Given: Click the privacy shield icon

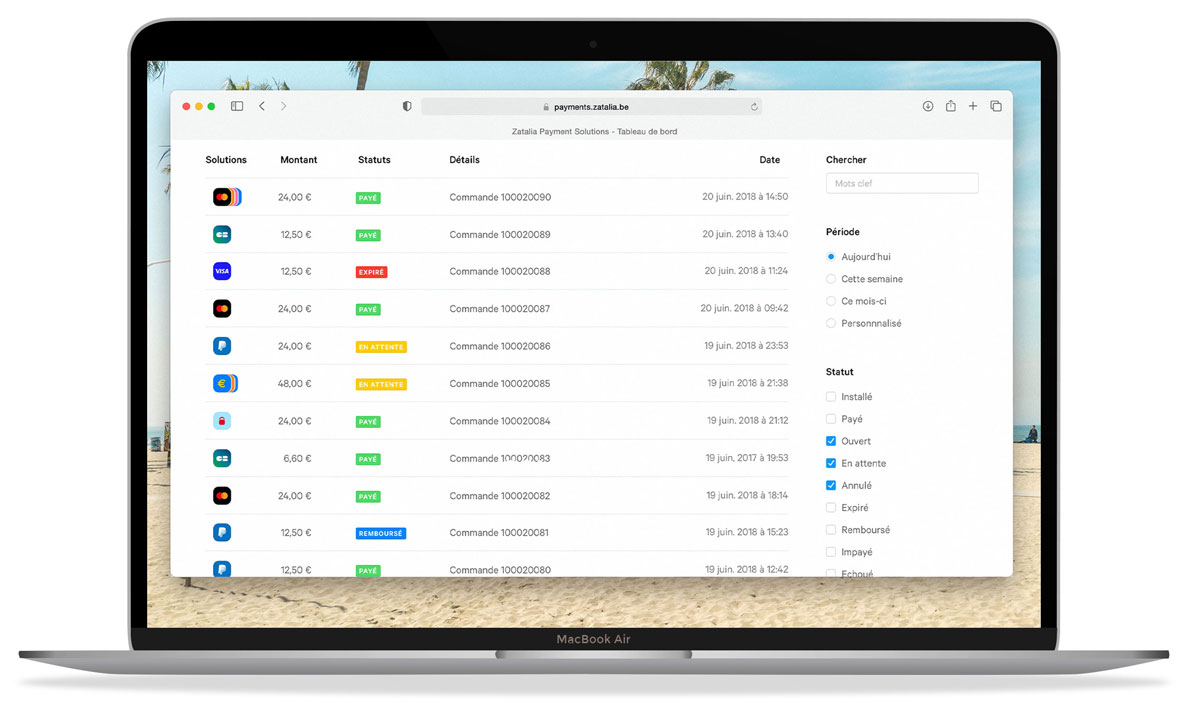Looking at the screenshot, I should tap(407, 106).
